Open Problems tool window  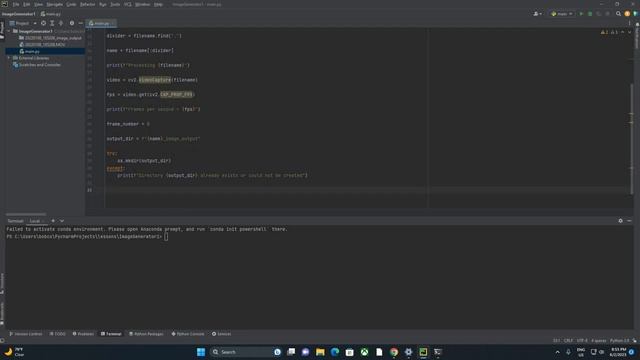(x=83, y=334)
